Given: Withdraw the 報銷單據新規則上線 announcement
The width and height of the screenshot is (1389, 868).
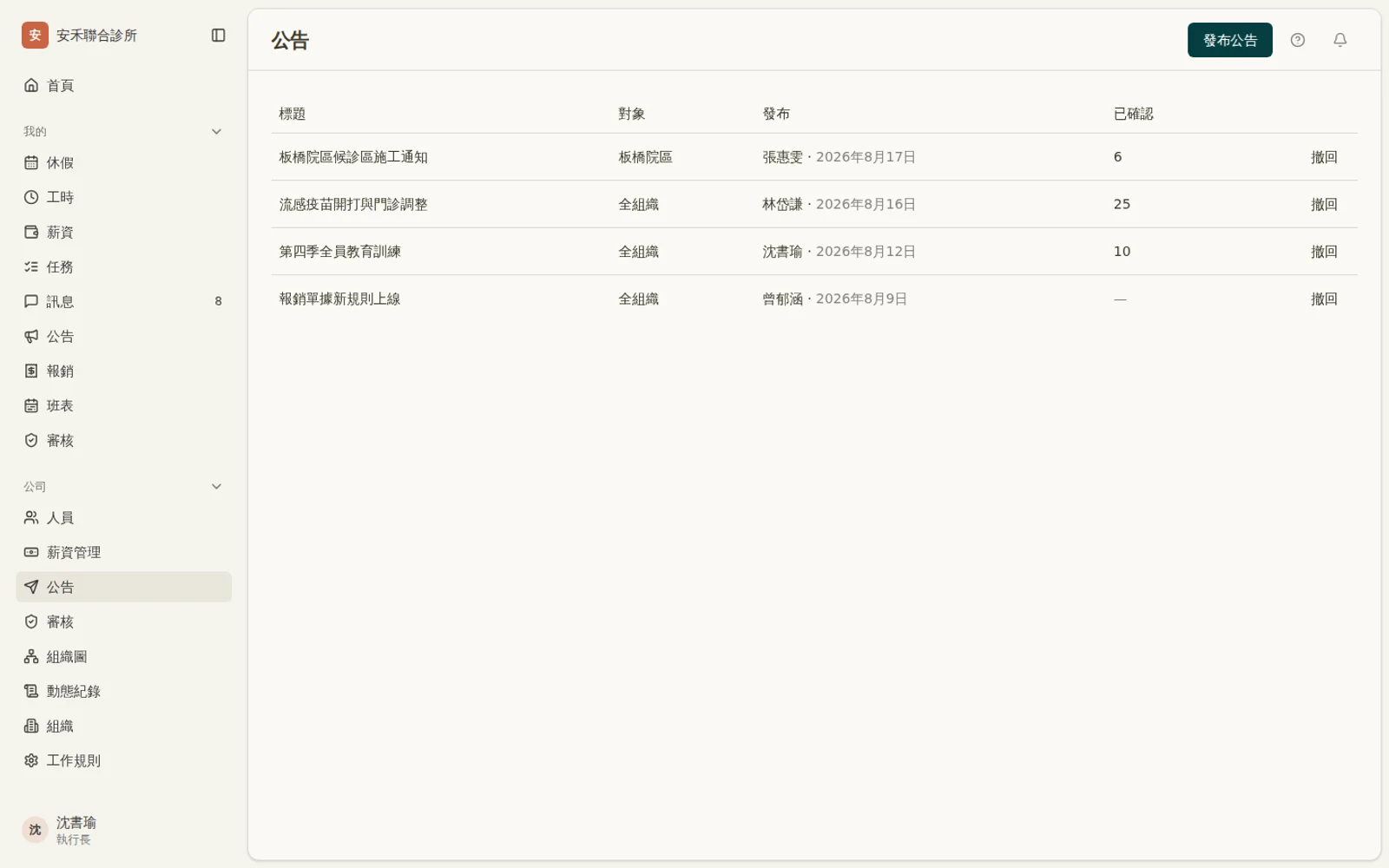Looking at the screenshot, I should coord(1323,299).
